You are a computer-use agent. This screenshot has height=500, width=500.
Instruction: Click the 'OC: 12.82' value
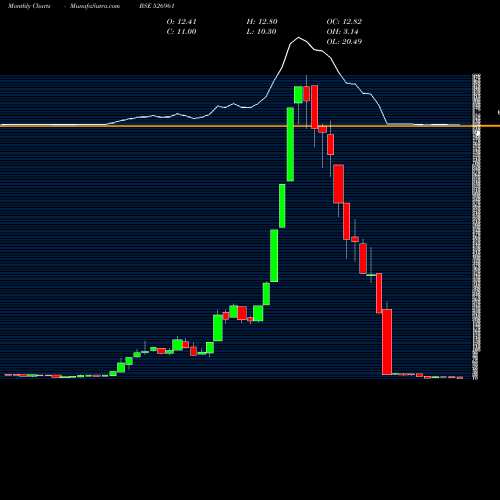coord(344,22)
